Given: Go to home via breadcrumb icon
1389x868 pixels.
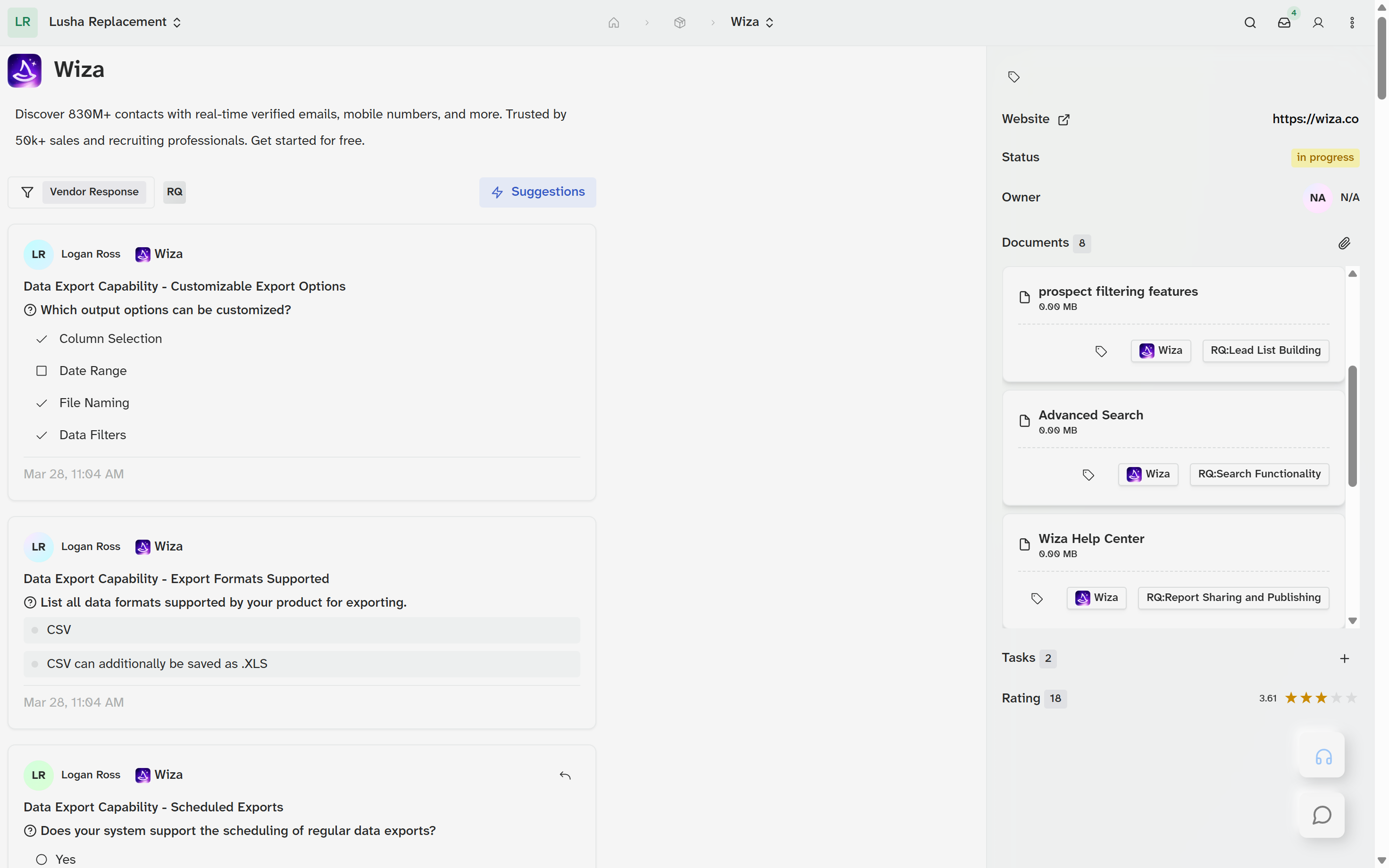Looking at the screenshot, I should coord(613,22).
